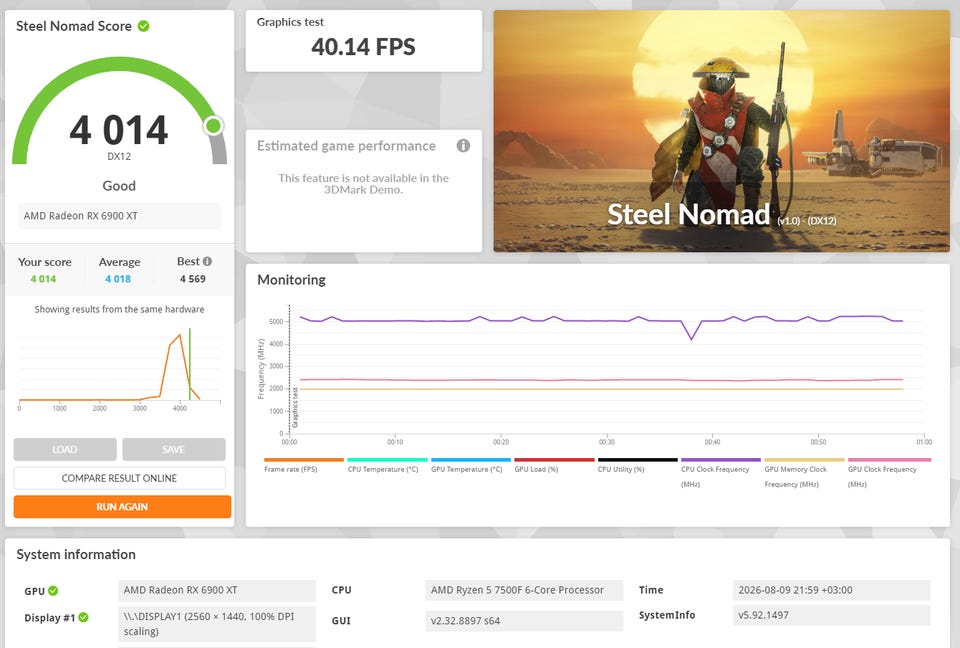Screen dimensions: 960x648
Task: Click the grayed-out SAVE button
Action: [173, 449]
